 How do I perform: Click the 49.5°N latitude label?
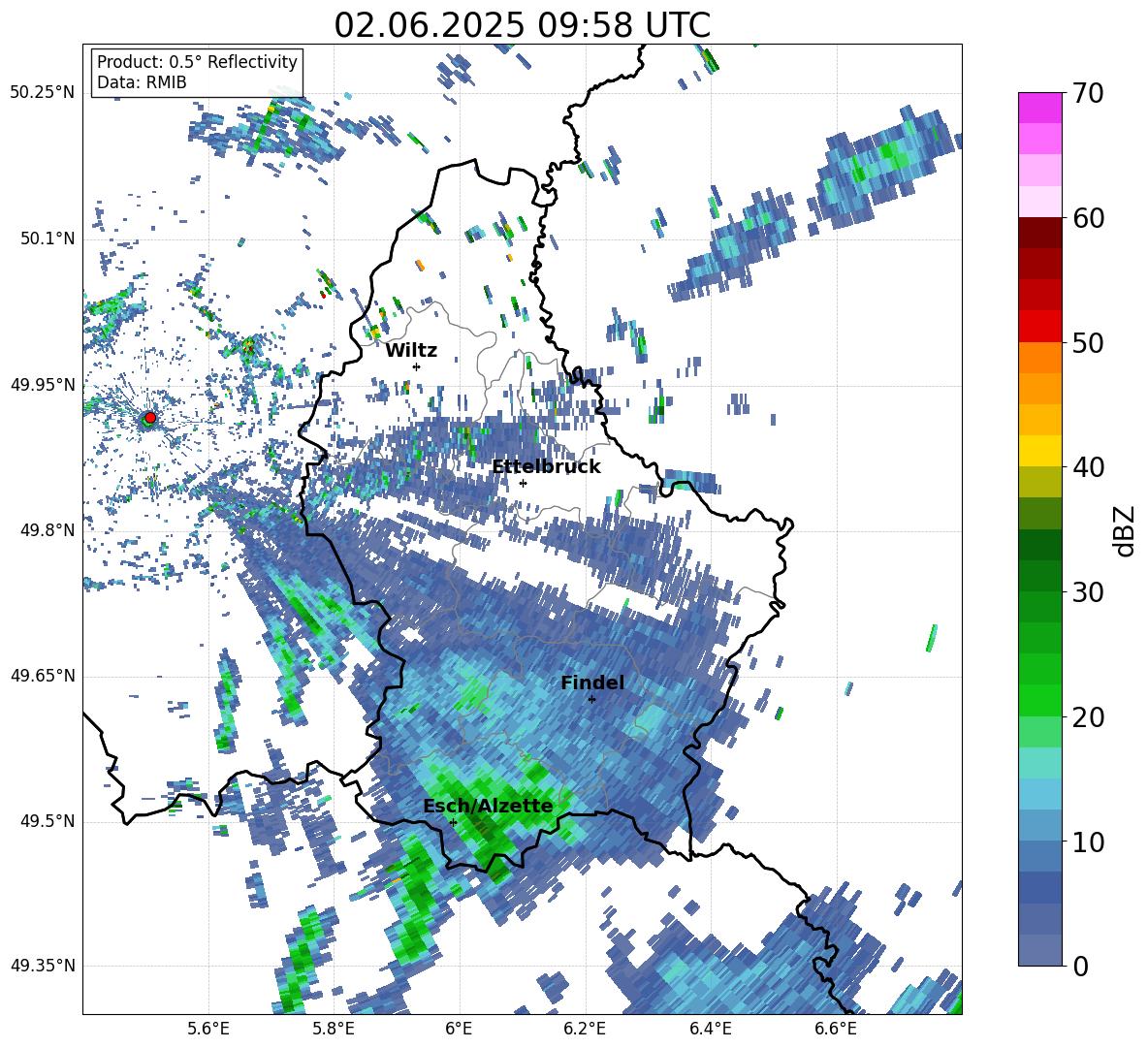click(47, 821)
